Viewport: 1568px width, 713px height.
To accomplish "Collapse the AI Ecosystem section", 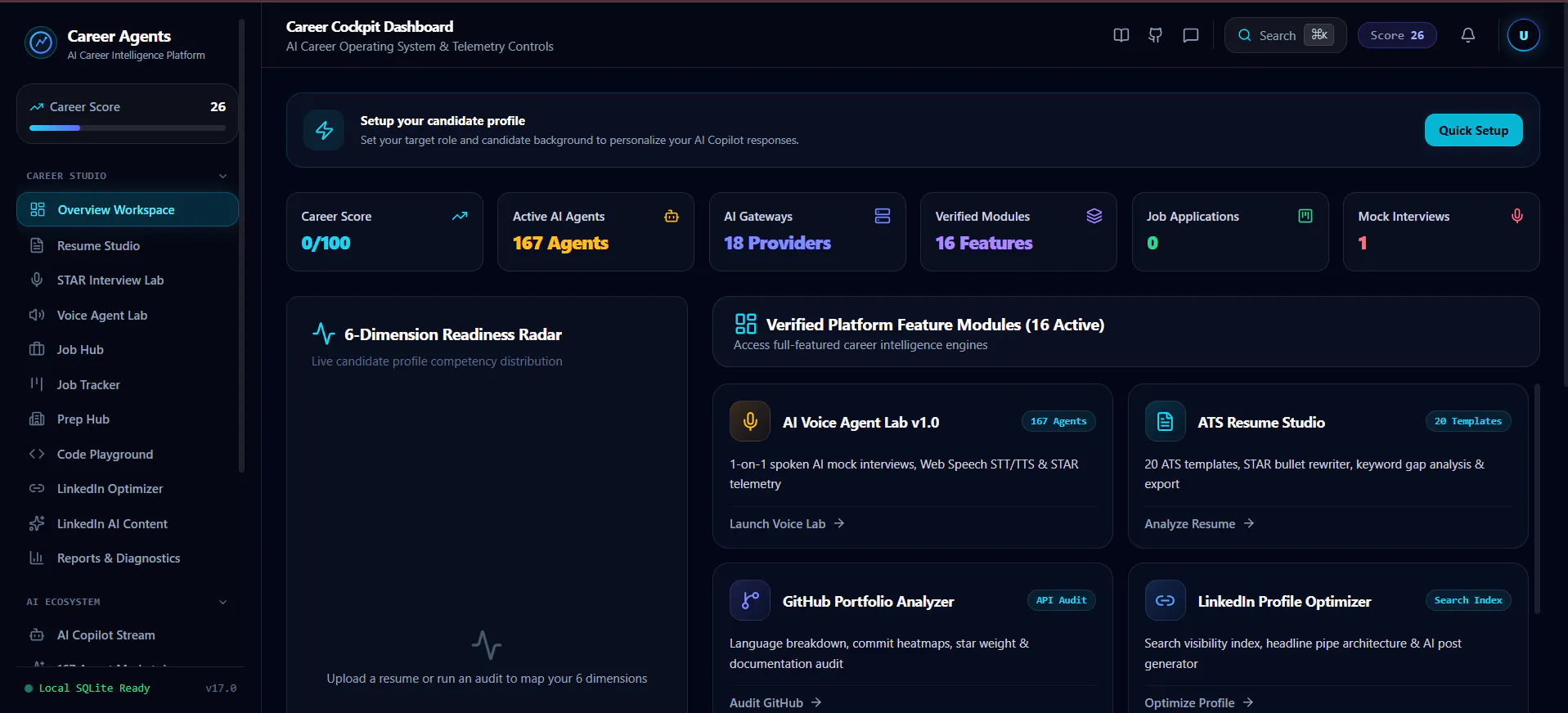I will pyautogui.click(x=222, y=602).
